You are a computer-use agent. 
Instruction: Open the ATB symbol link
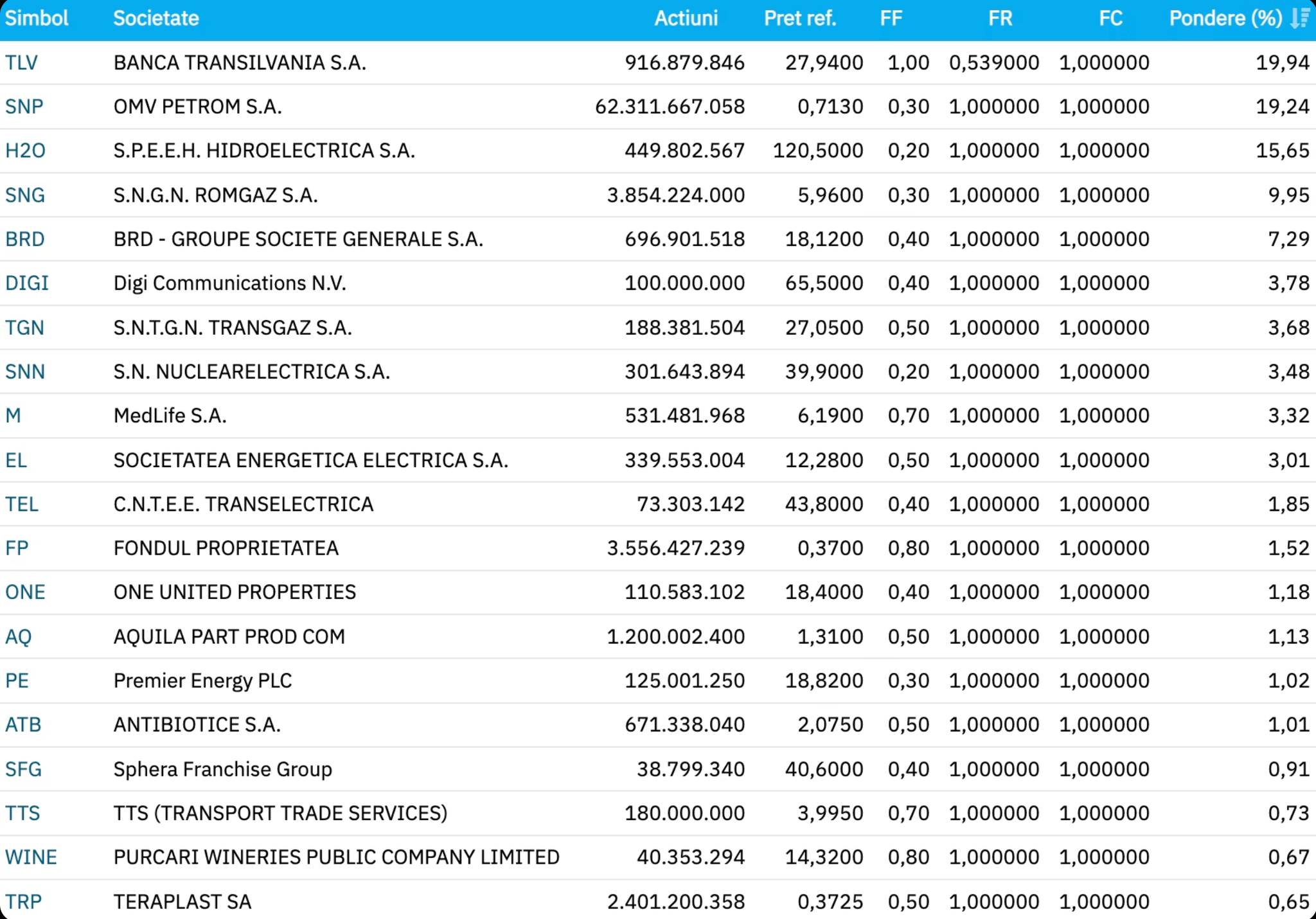point(23,725)
